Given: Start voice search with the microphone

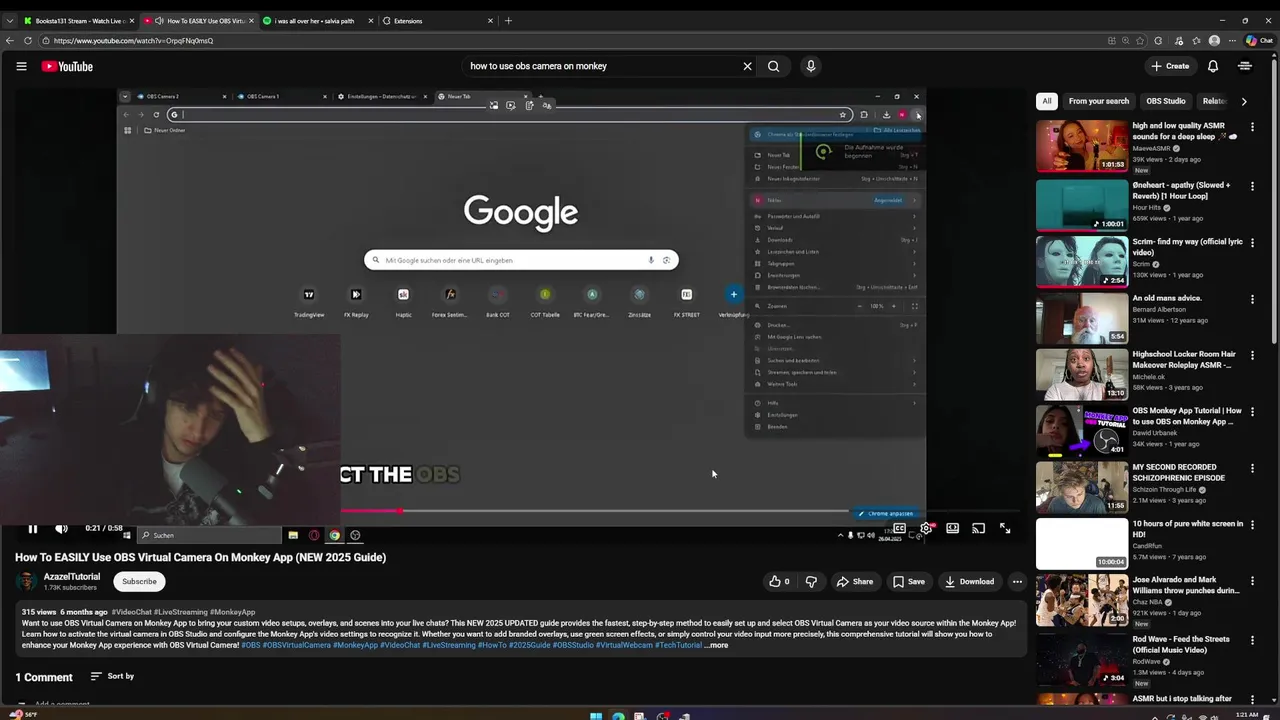Looking at the screenshot, I should coord(810,66).
